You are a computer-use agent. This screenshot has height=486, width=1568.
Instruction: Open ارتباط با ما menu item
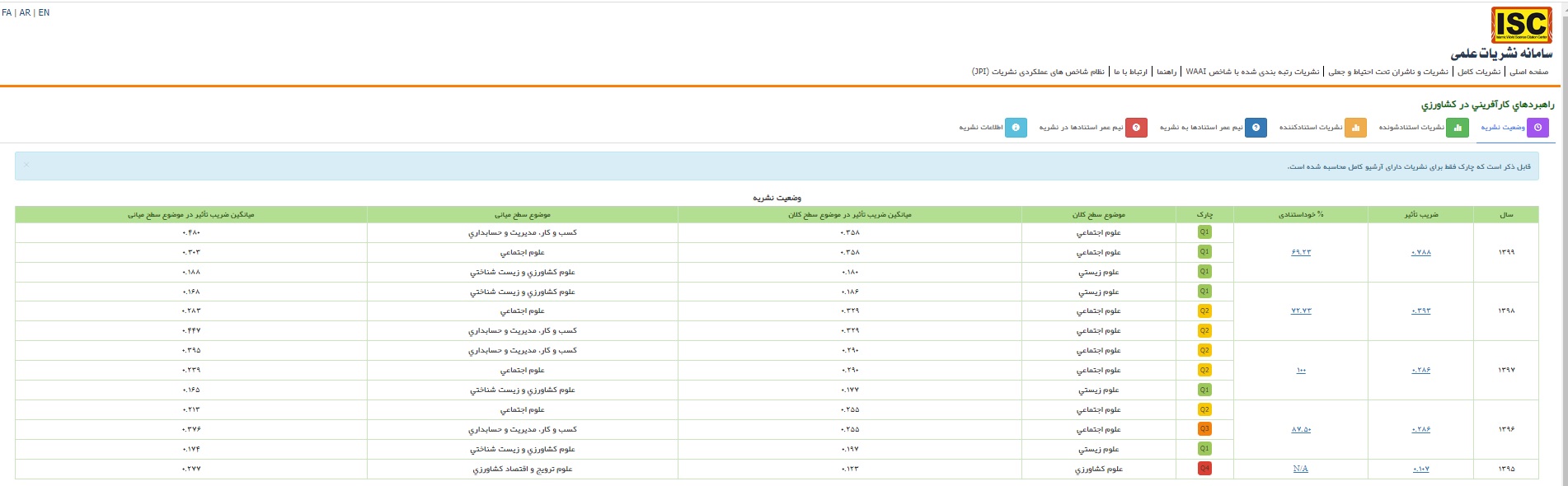tap(1130, 72)
